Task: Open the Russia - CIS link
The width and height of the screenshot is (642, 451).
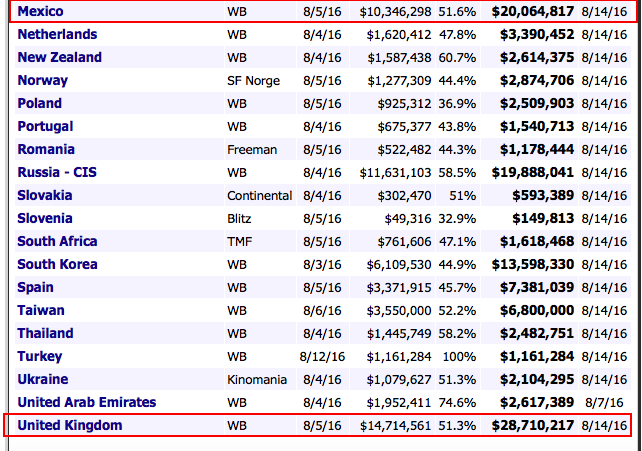Action: [58, 172]
